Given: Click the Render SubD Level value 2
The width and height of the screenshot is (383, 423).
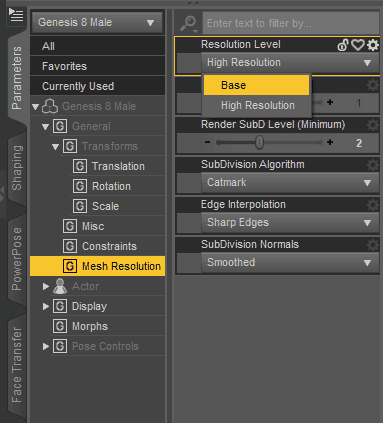Looking at the screenshot, I should 359,143.
